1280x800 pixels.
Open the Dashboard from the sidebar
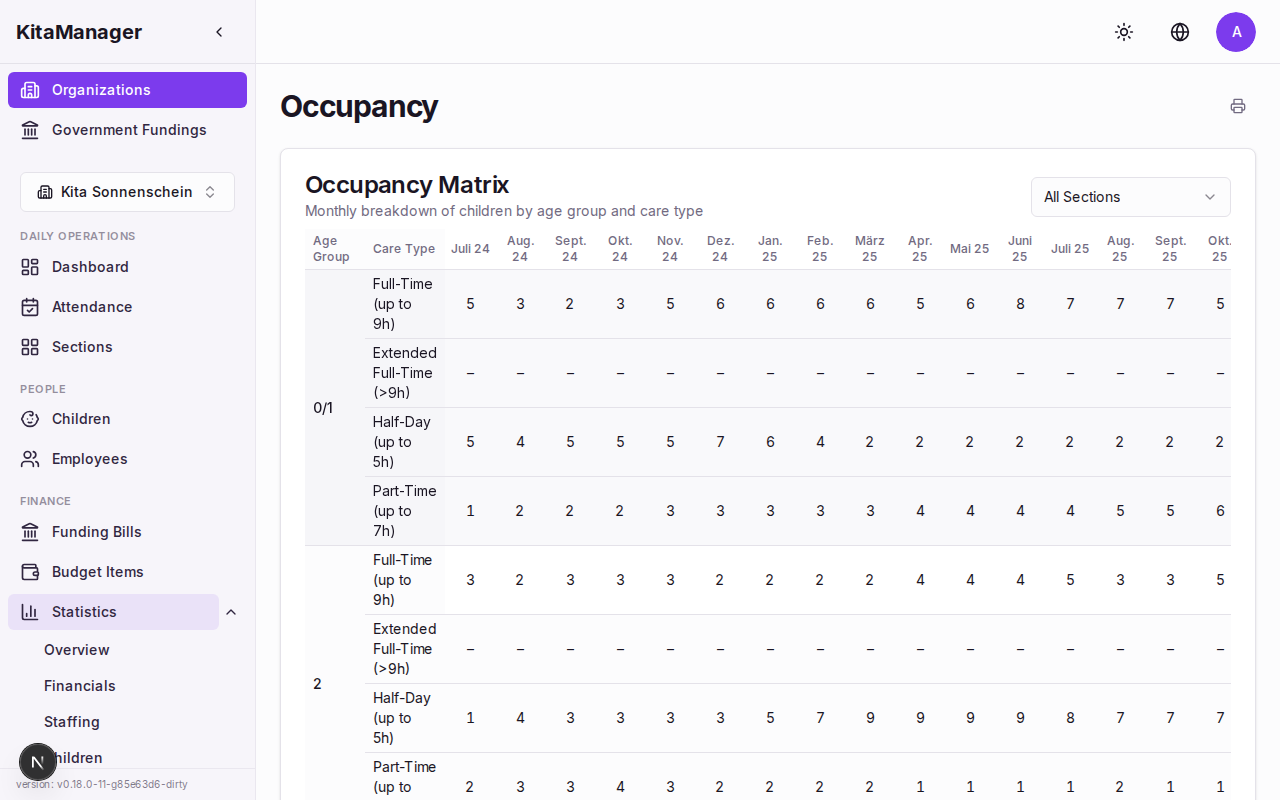[x=31, y=267]
